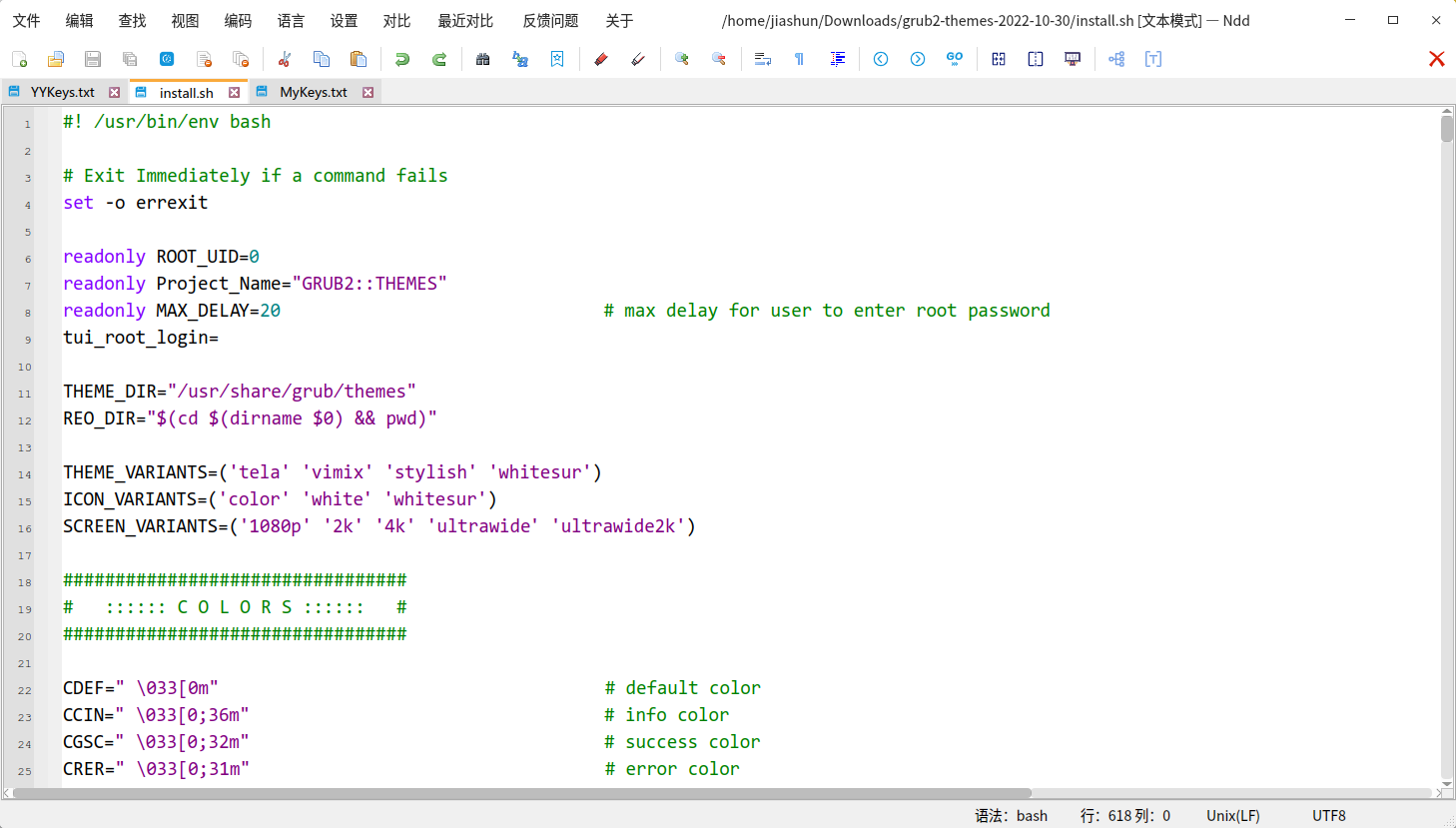Click the bookmark star icon

[x=557, y=60]
